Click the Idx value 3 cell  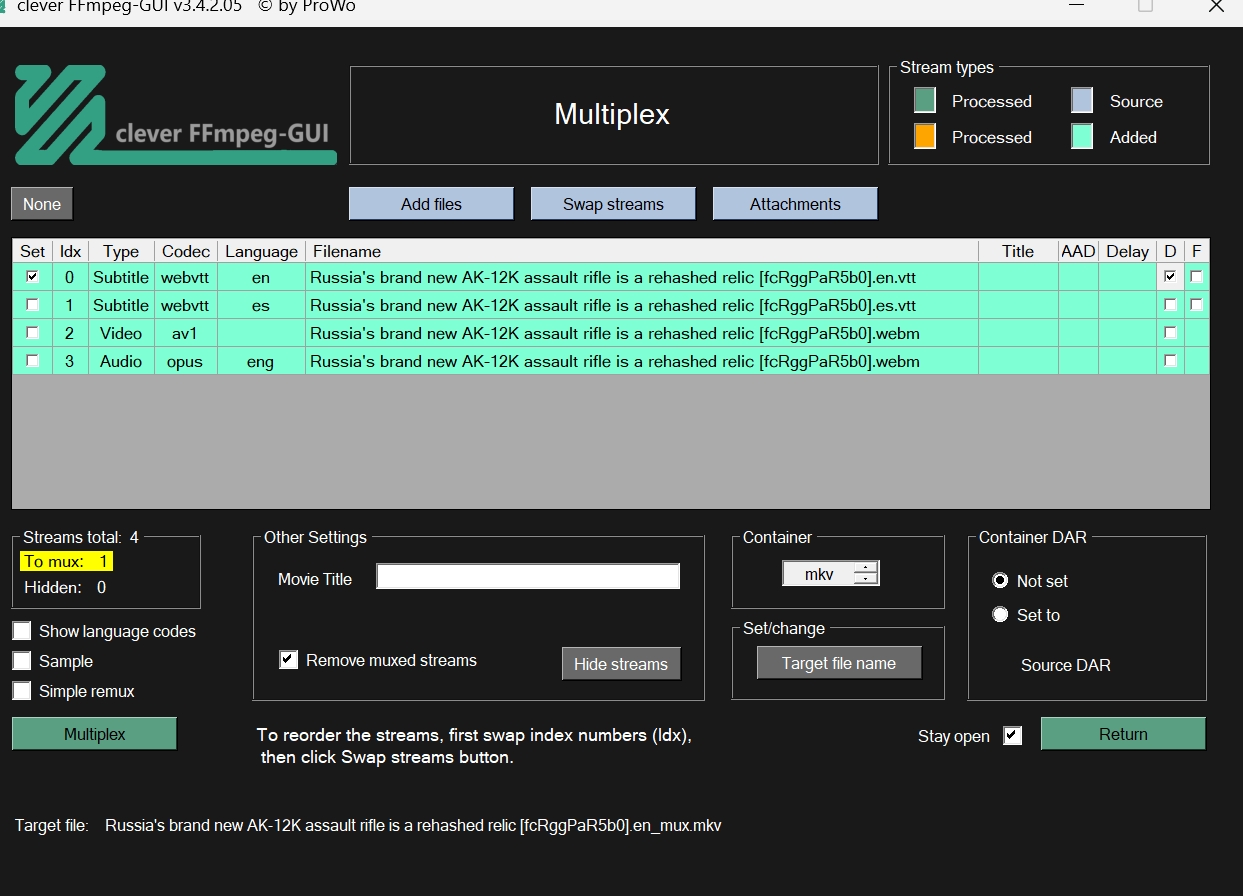point(70,361)
